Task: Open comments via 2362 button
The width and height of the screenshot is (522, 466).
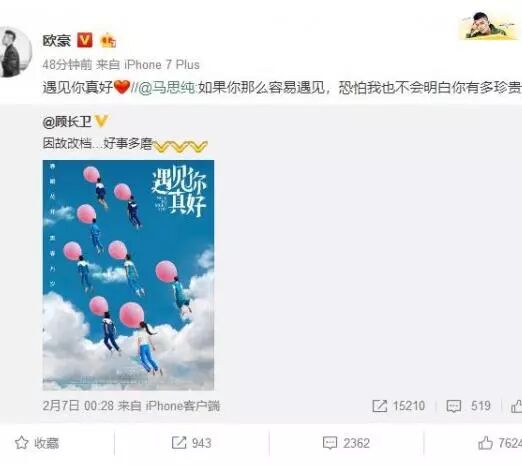Action: point(346,443)
